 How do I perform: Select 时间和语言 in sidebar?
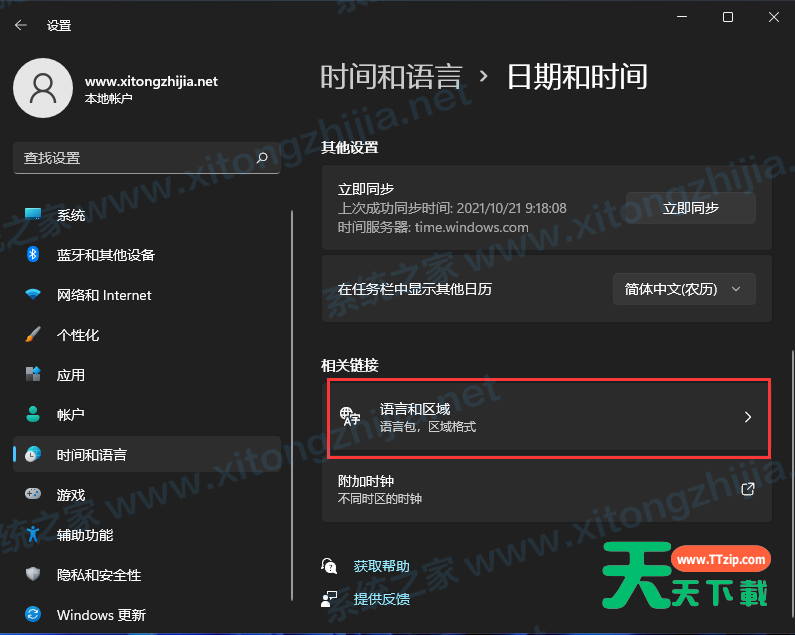click(147, 454)
